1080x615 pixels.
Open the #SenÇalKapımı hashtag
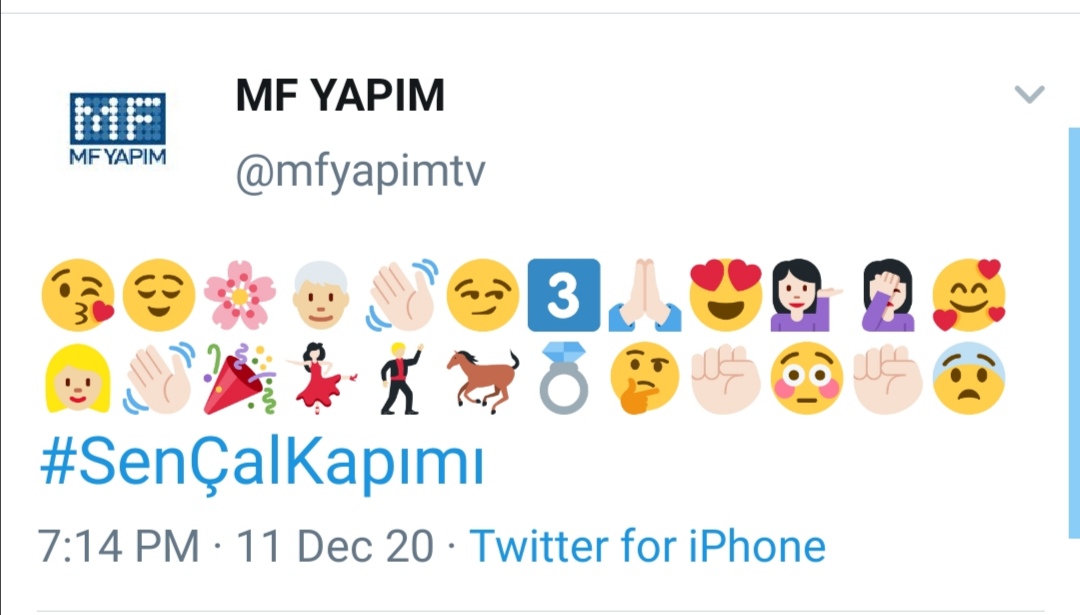(262, 461)
